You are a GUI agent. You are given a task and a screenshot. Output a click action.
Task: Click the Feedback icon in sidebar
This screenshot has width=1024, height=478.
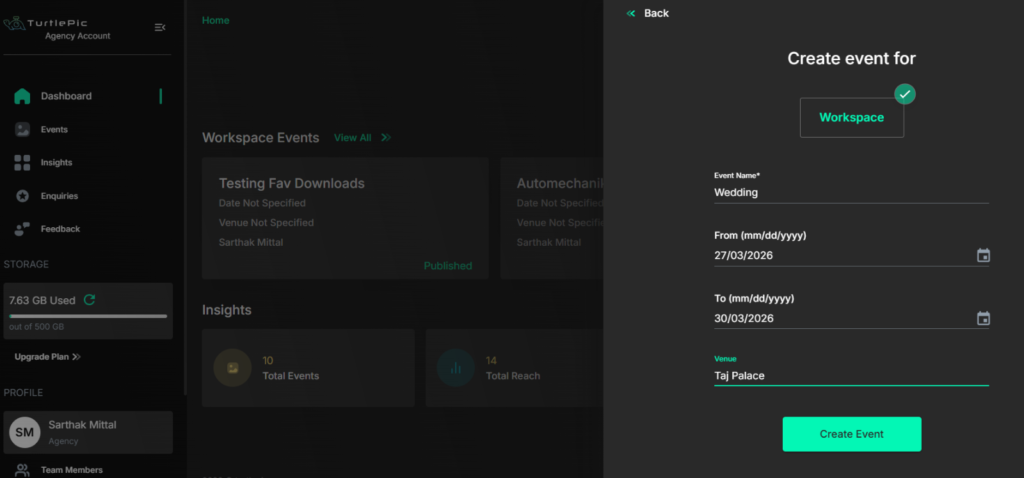click(22, 229)
